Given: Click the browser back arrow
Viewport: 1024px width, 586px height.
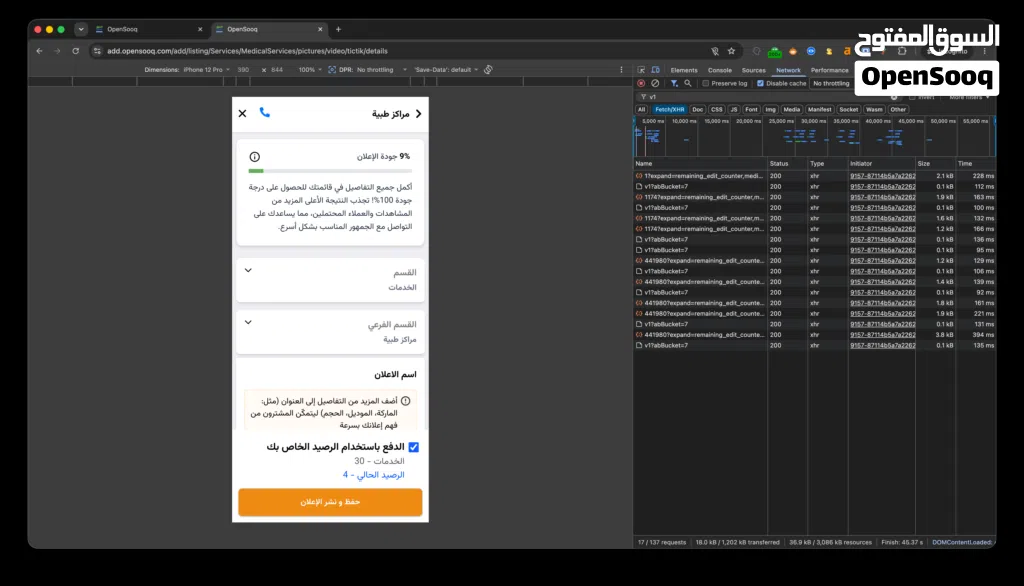Looking at the screenshot, I should [40, 51].
